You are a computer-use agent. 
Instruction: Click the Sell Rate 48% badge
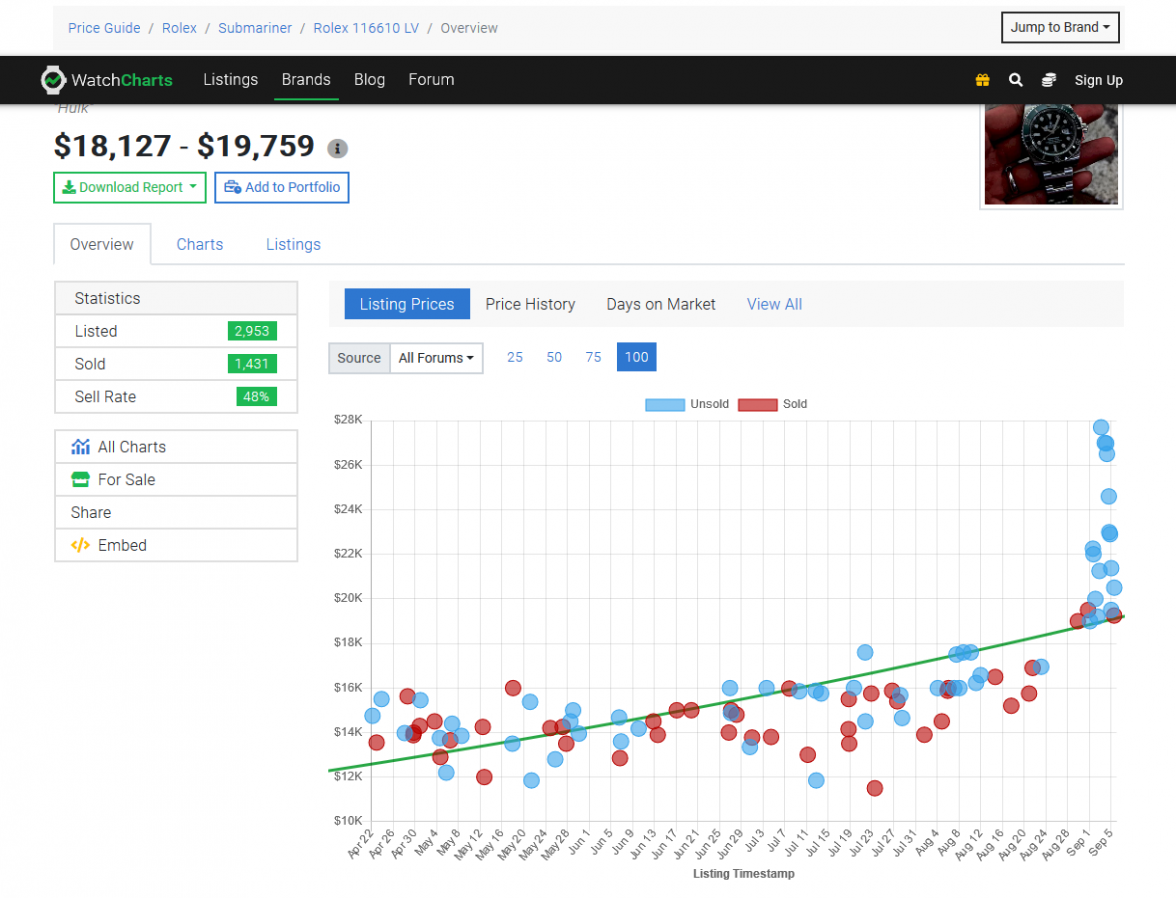(256, 398)
